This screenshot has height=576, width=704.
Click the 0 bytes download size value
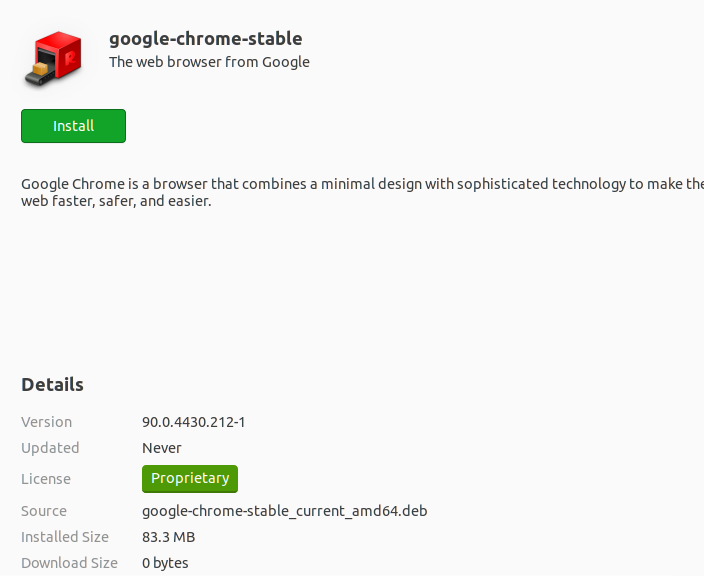tap(165, 563)
